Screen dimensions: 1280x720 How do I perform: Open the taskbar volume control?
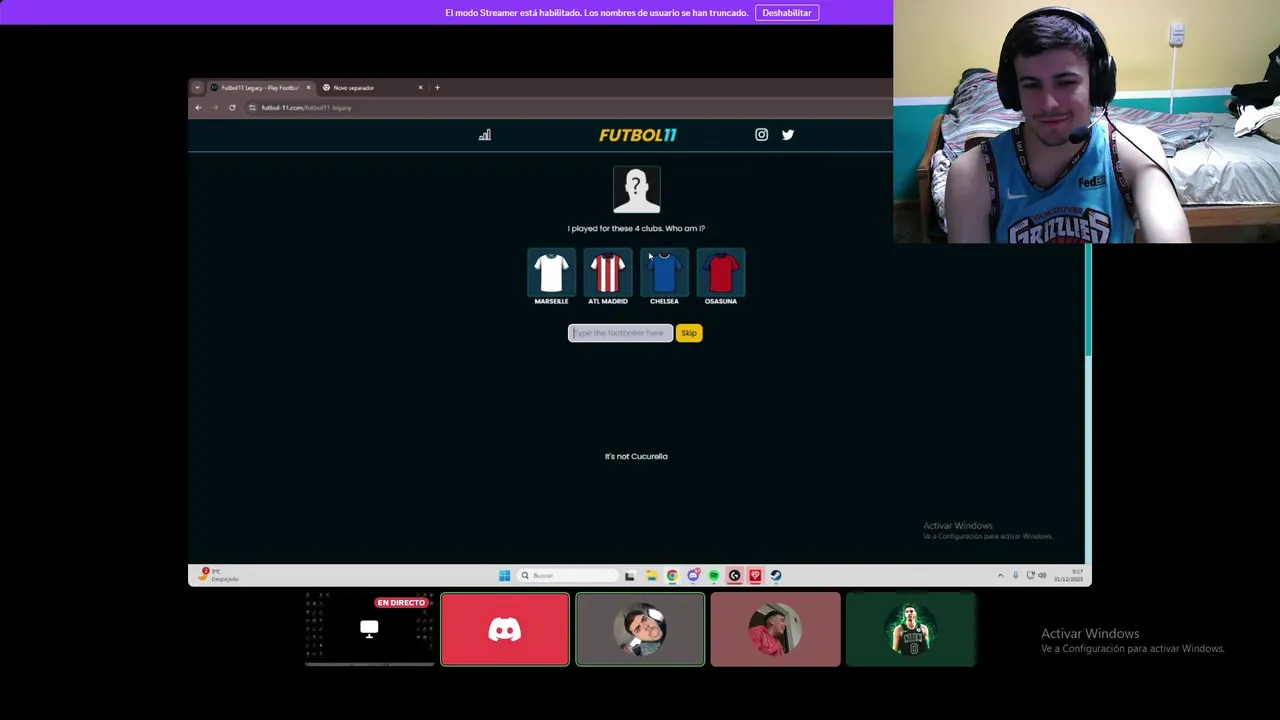tap(1042, 576)
